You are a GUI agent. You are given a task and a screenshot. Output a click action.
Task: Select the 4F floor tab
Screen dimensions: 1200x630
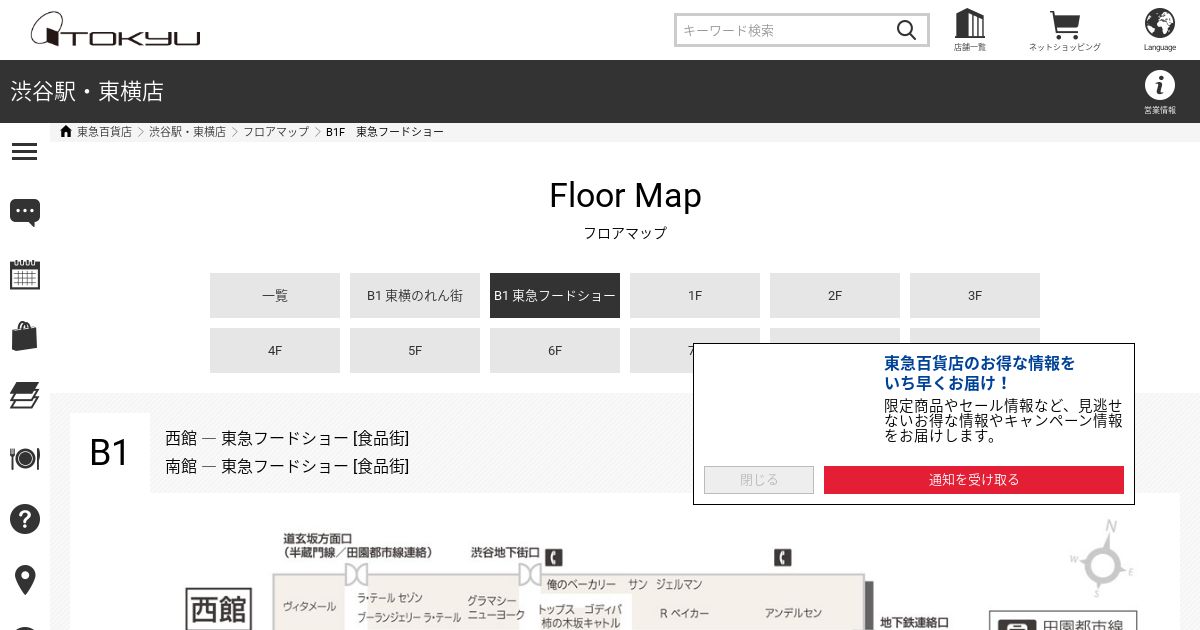coord(275,350)
